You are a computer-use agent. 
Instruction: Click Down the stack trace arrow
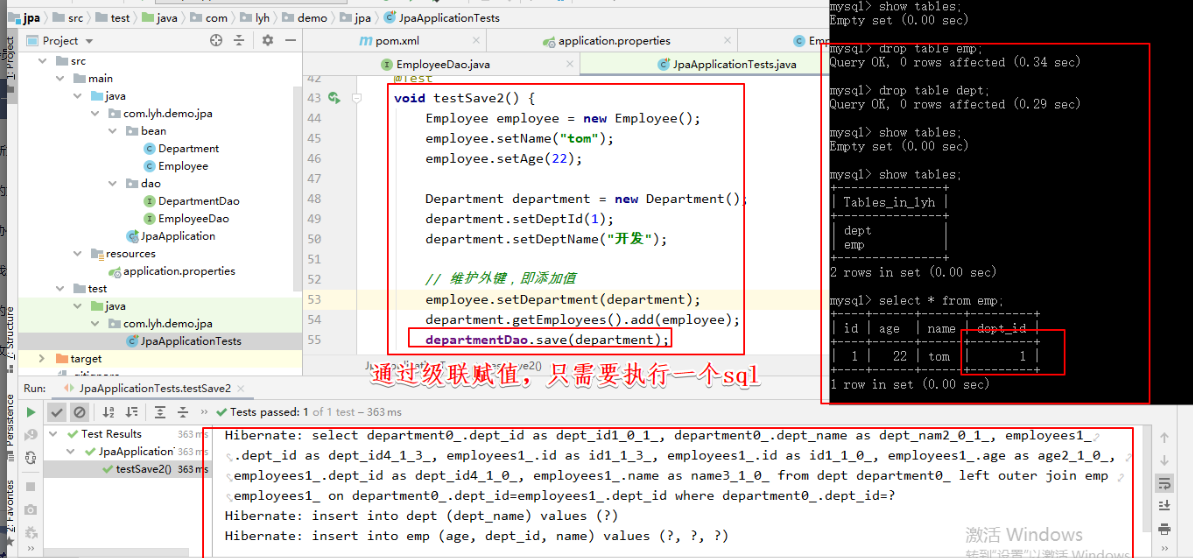point(1163,460)
